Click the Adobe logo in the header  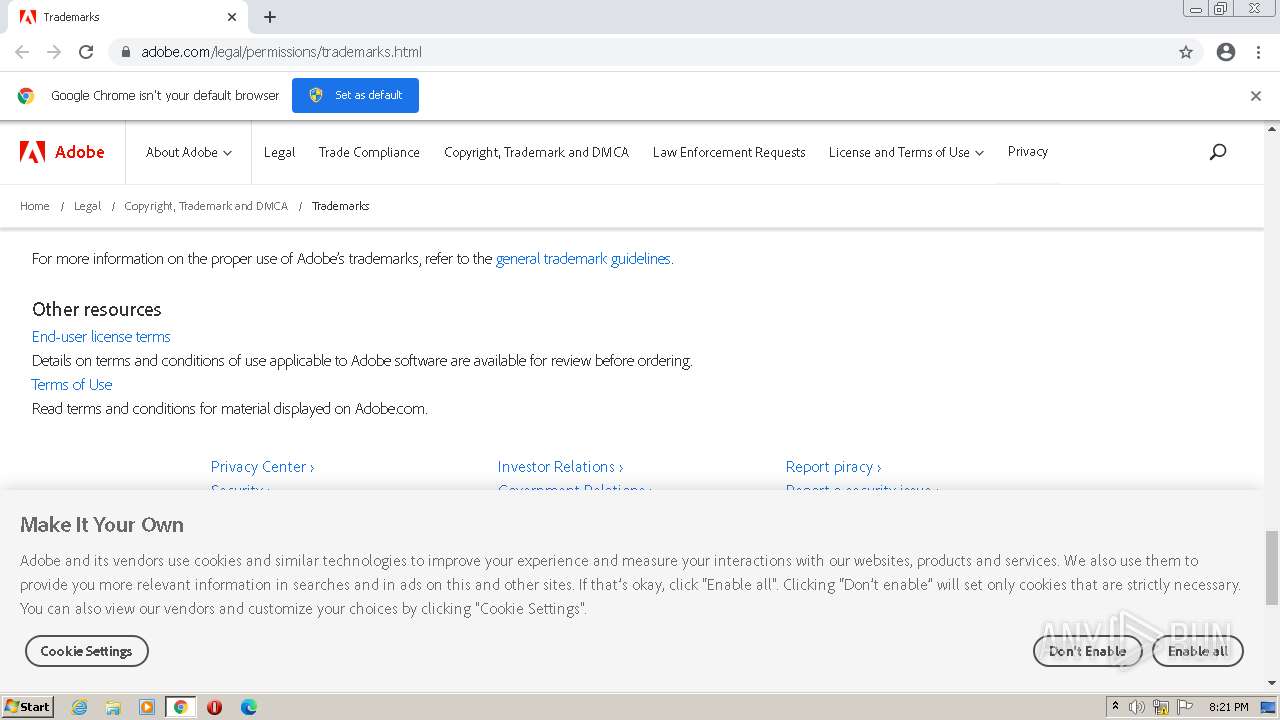pyautogui.click(x=62, y=152)
